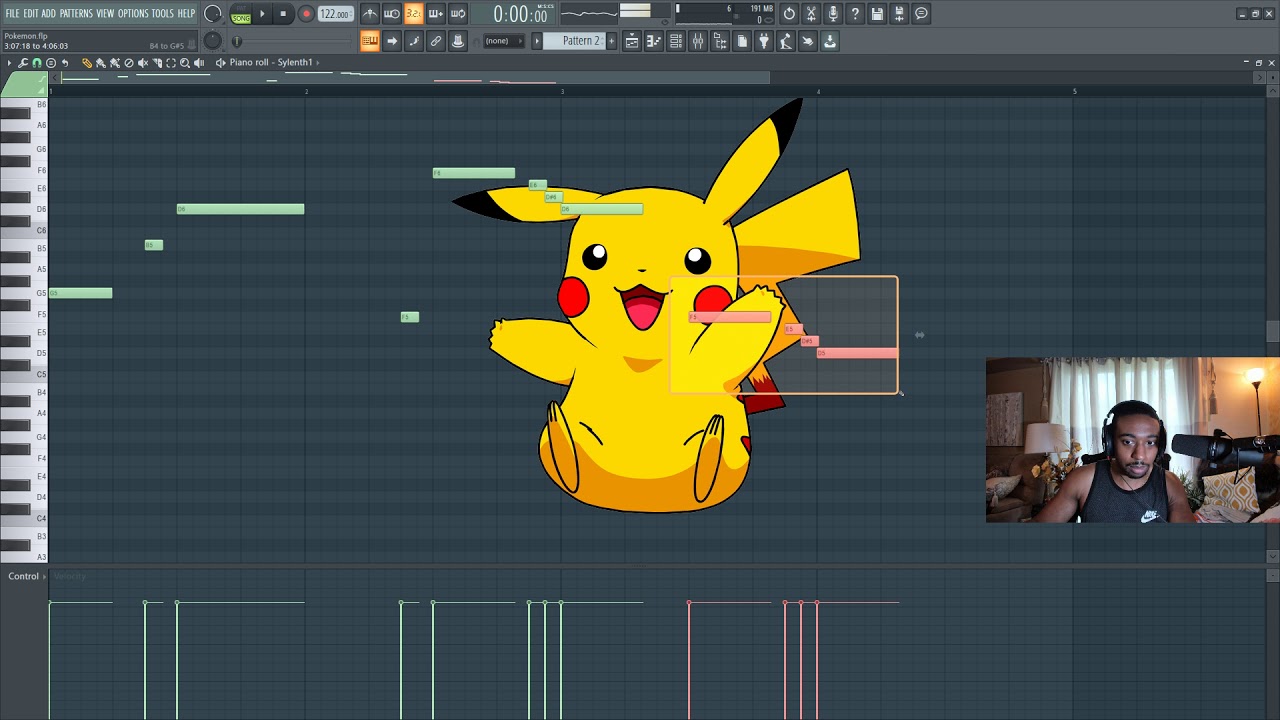Screen dimensions: 1280x720
Task: Open the Pattern 2 selector
Action: (581, 41)
